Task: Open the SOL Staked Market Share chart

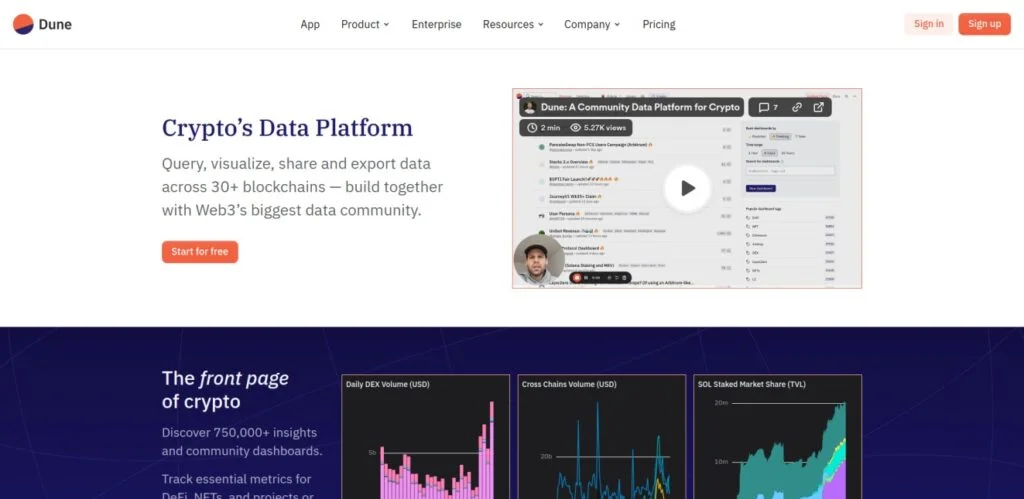Action: [778, 436]
